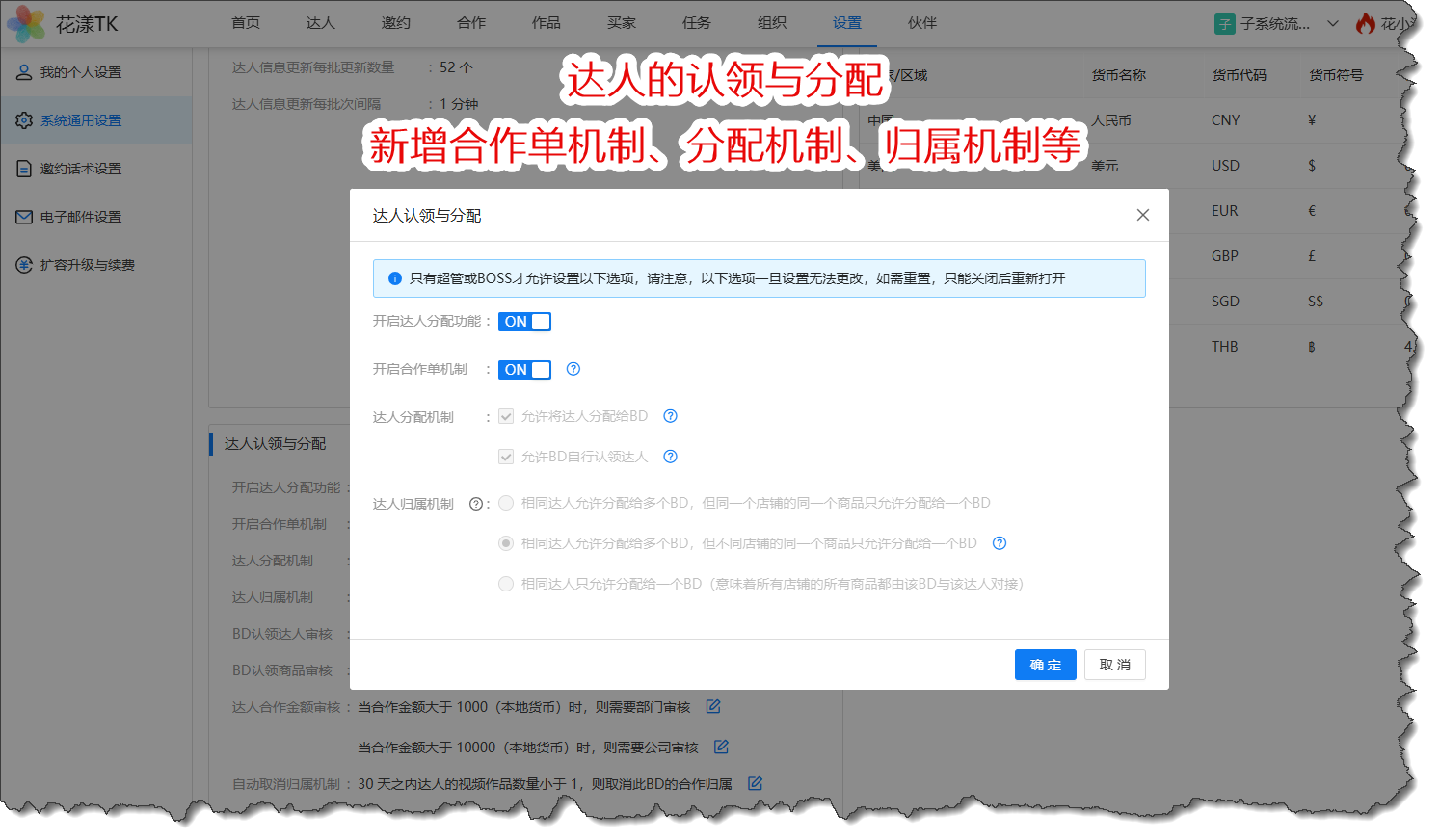This screenshot has height=840, width=1440.
Task: Close the 达人认领与分配 dialog
Action: click(1142, 215)
